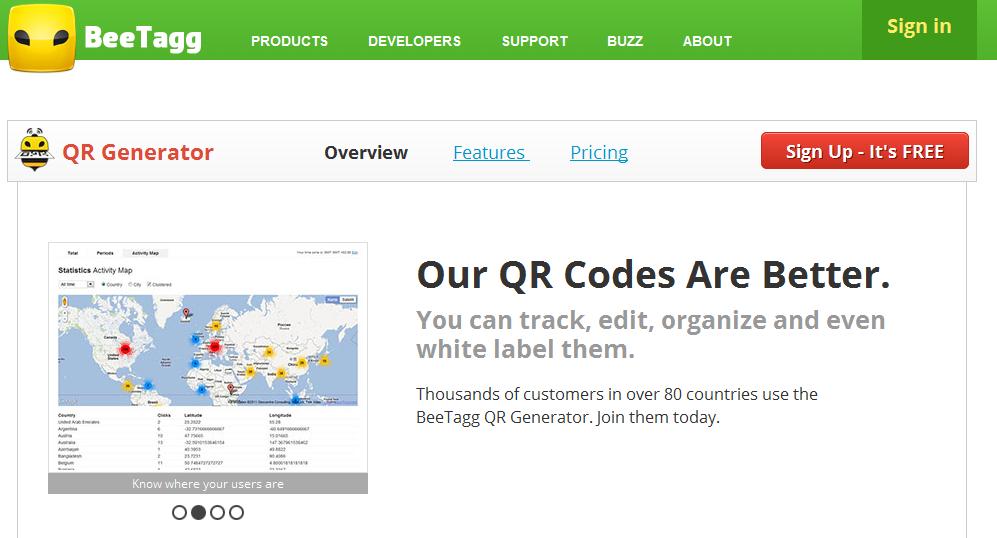Jump to the fourth carousel slide dot
The image size is (997, 538).
click(x=237, y=513)
